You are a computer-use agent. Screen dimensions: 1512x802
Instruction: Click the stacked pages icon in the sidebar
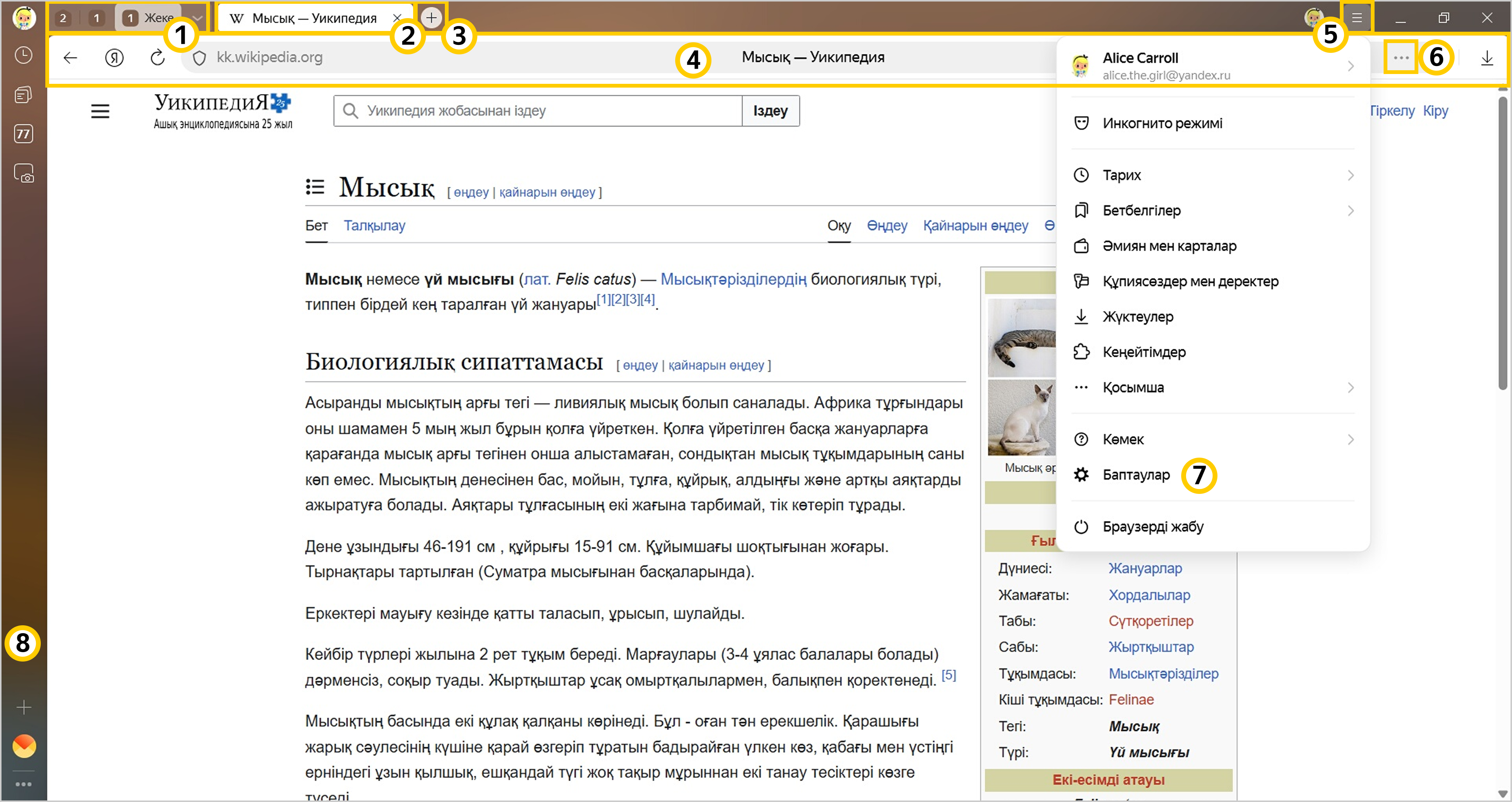[23, 94]
